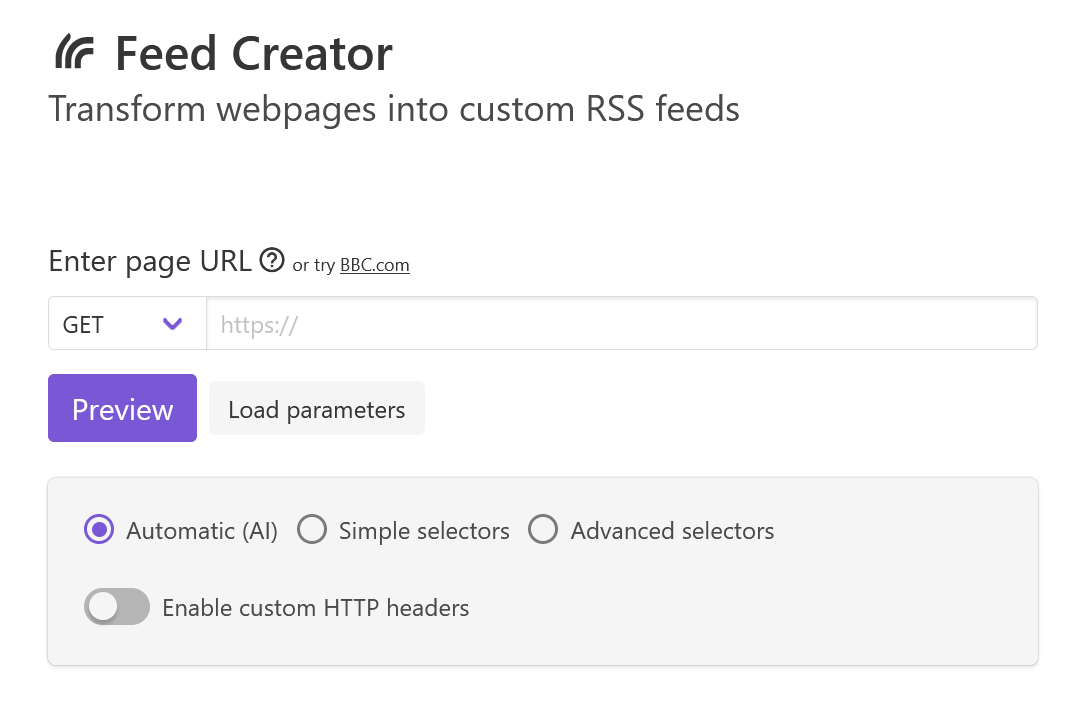
Task: Click the "Automatic (AI)" label text
Action: 202,531
